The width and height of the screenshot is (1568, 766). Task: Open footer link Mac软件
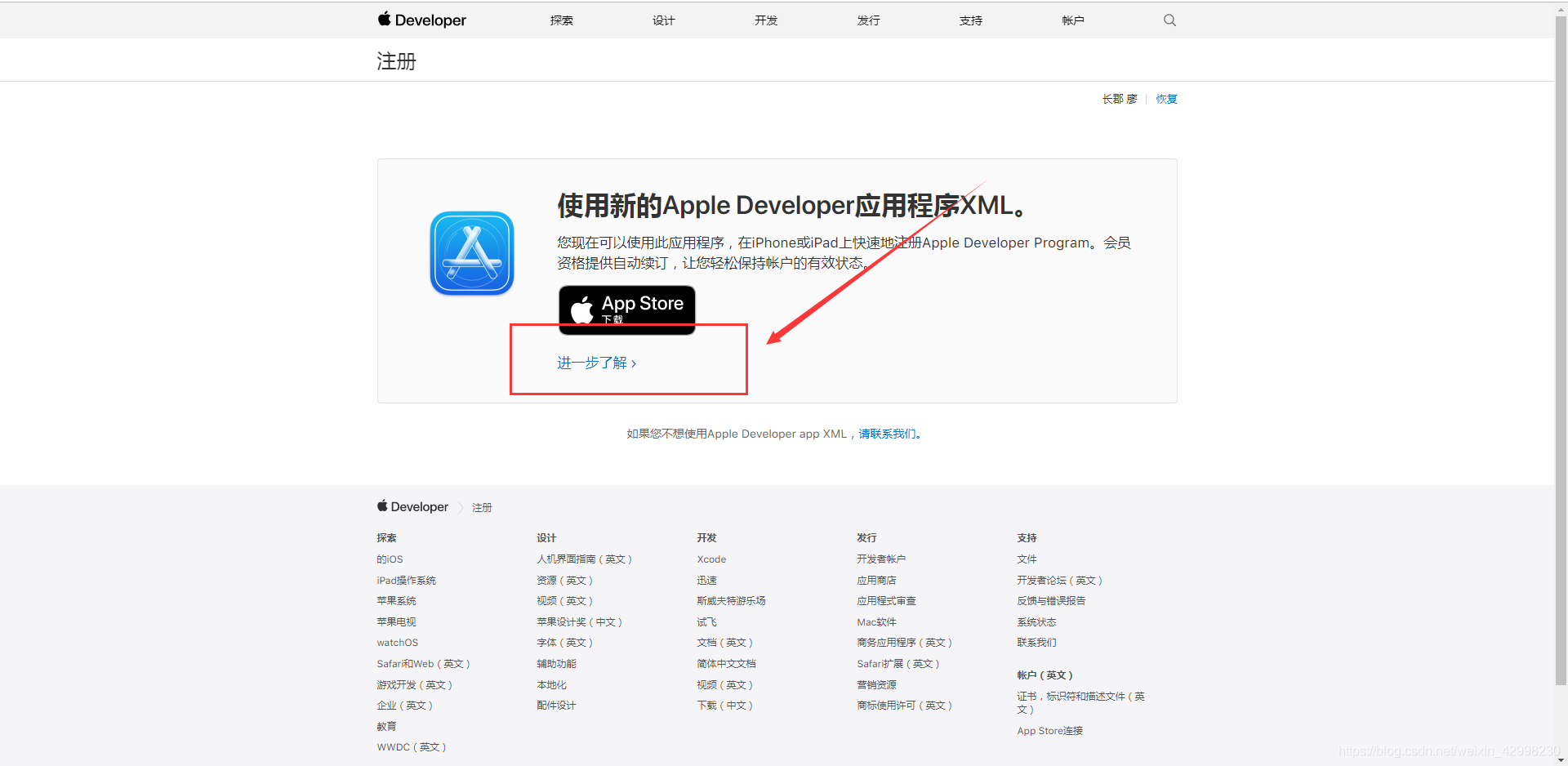pyautogui.click(x=876, y=622)
